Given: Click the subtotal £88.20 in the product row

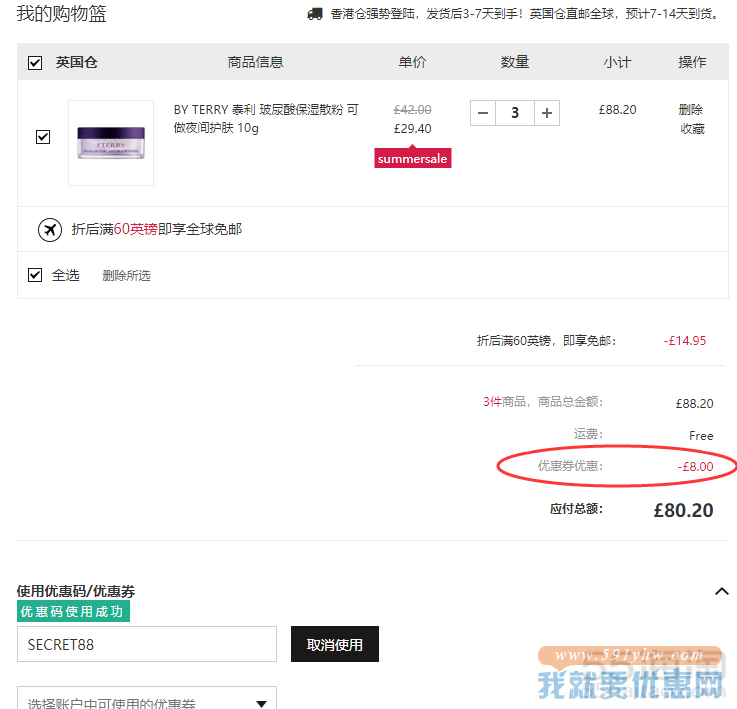Looking at the screenshot, I should 617,110.
